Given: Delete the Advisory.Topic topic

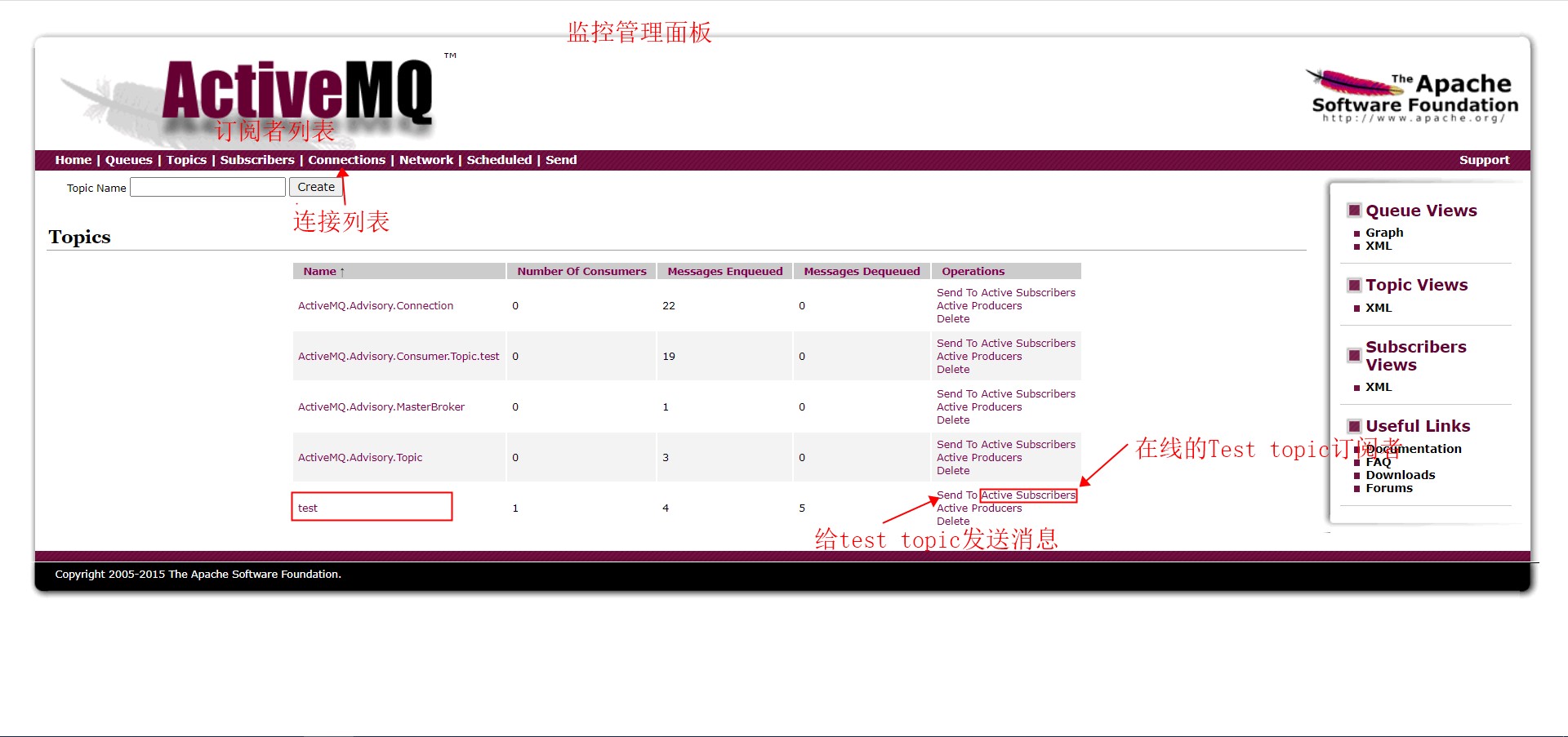Looking at the screenshot, I should (x=953, y=470).
